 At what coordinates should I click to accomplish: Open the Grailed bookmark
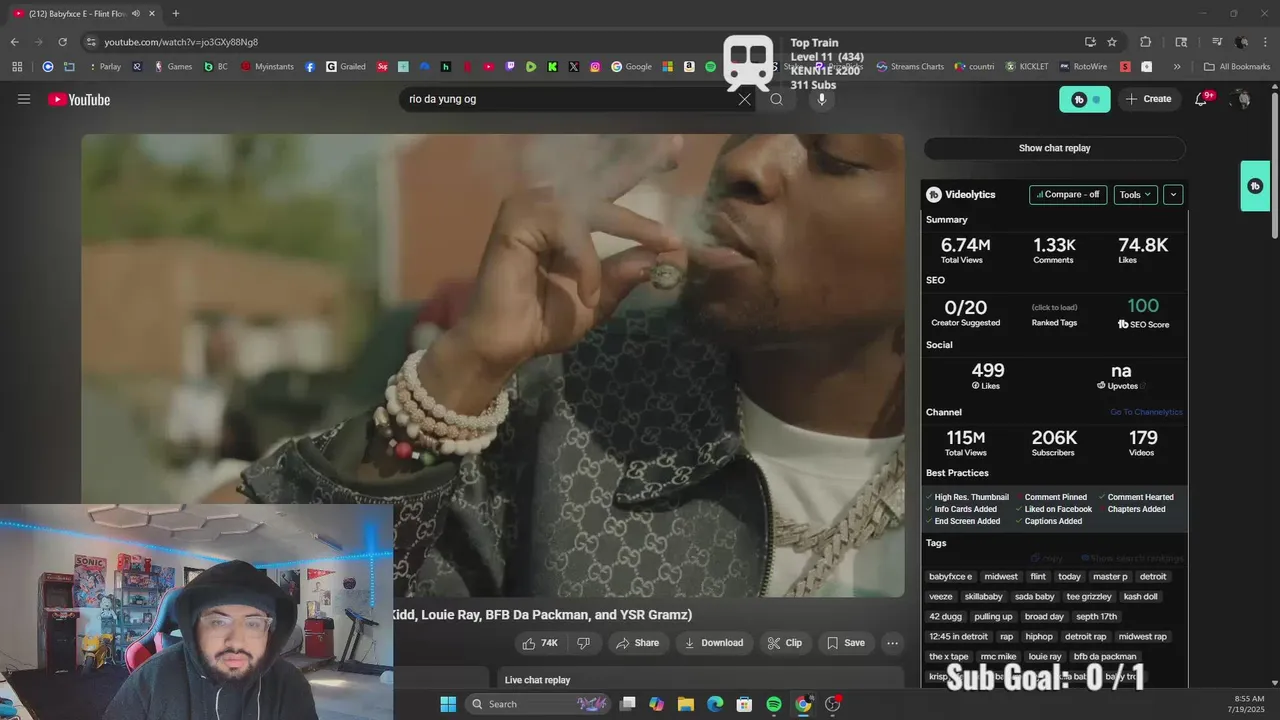[346, 67]
